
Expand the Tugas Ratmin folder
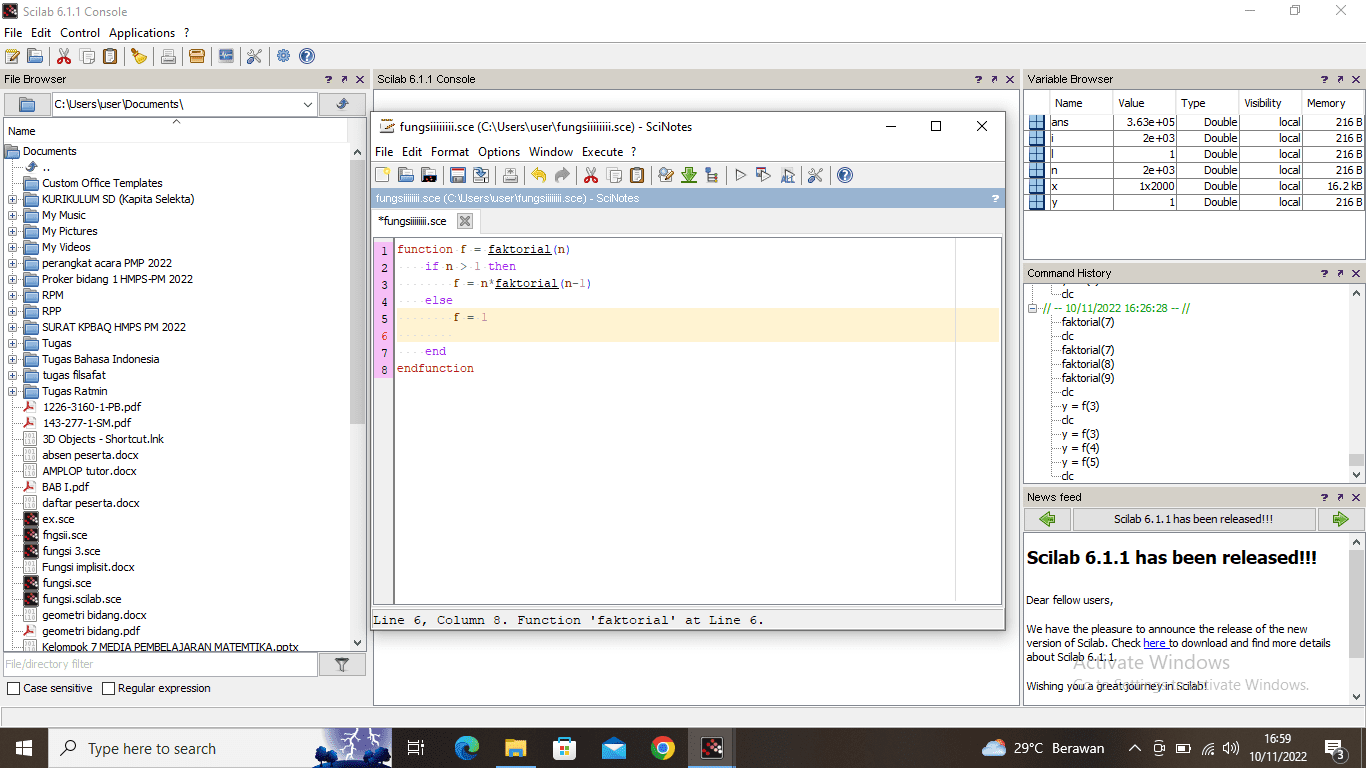13,391
